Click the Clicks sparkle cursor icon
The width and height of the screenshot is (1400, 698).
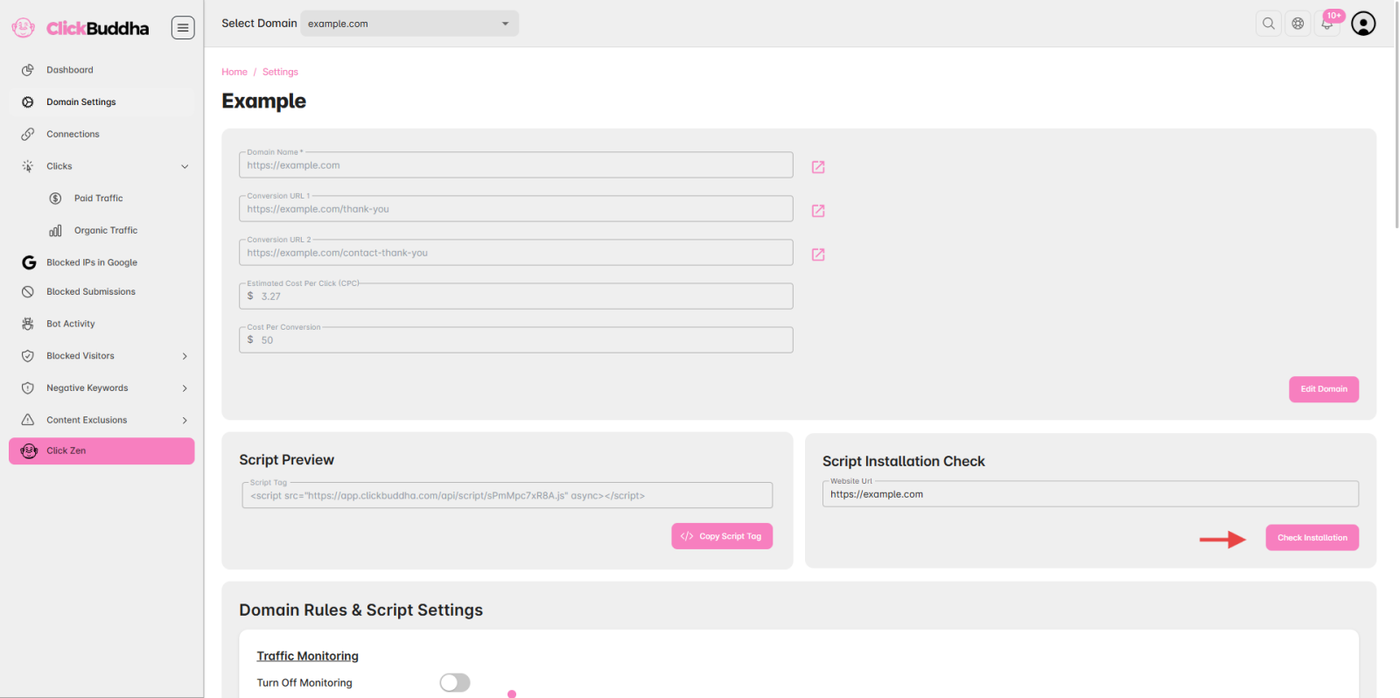point(28,166)
